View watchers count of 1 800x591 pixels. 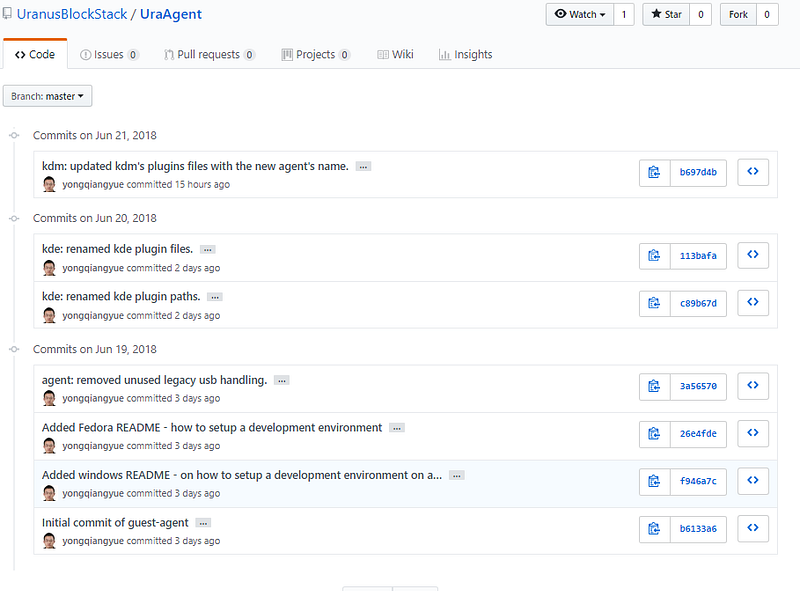[624, 14]
